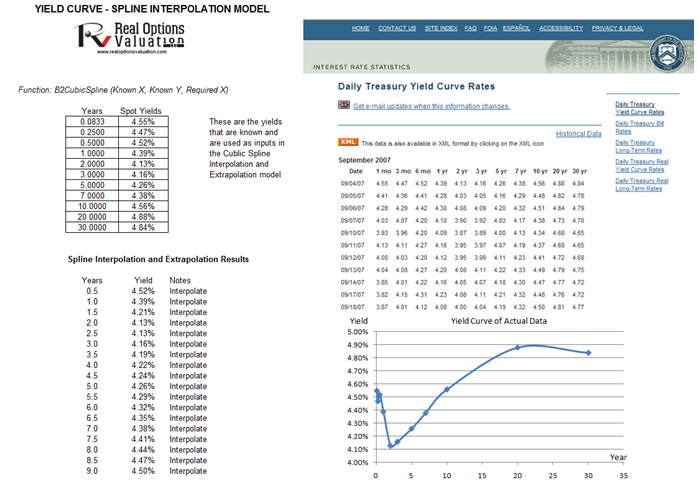Image resolution: width=699 pixels, height=480 pixels.
Task: Click the 10 yr column header
Action: (x=540, y=171)
